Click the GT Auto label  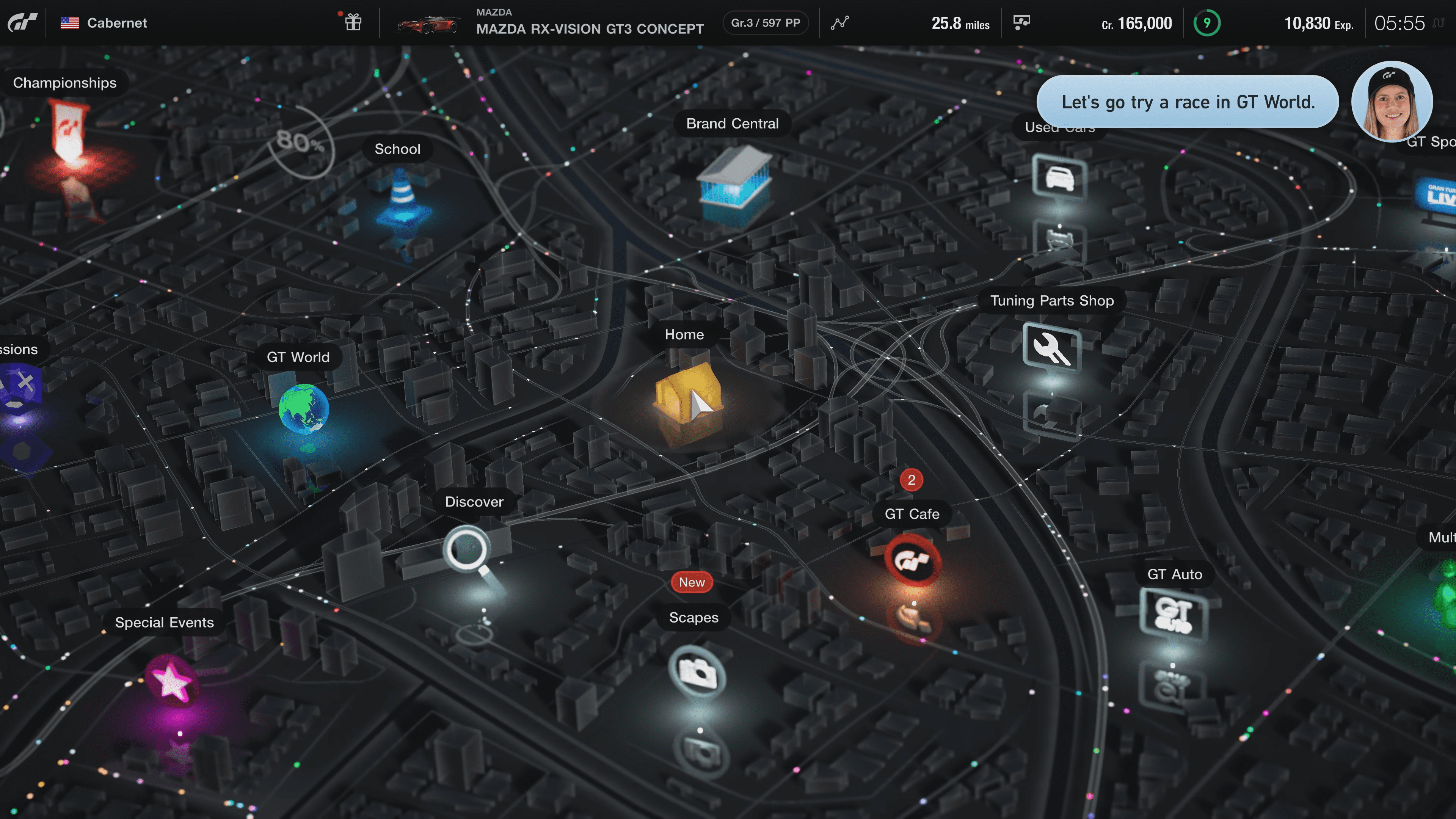(1175, 574)
